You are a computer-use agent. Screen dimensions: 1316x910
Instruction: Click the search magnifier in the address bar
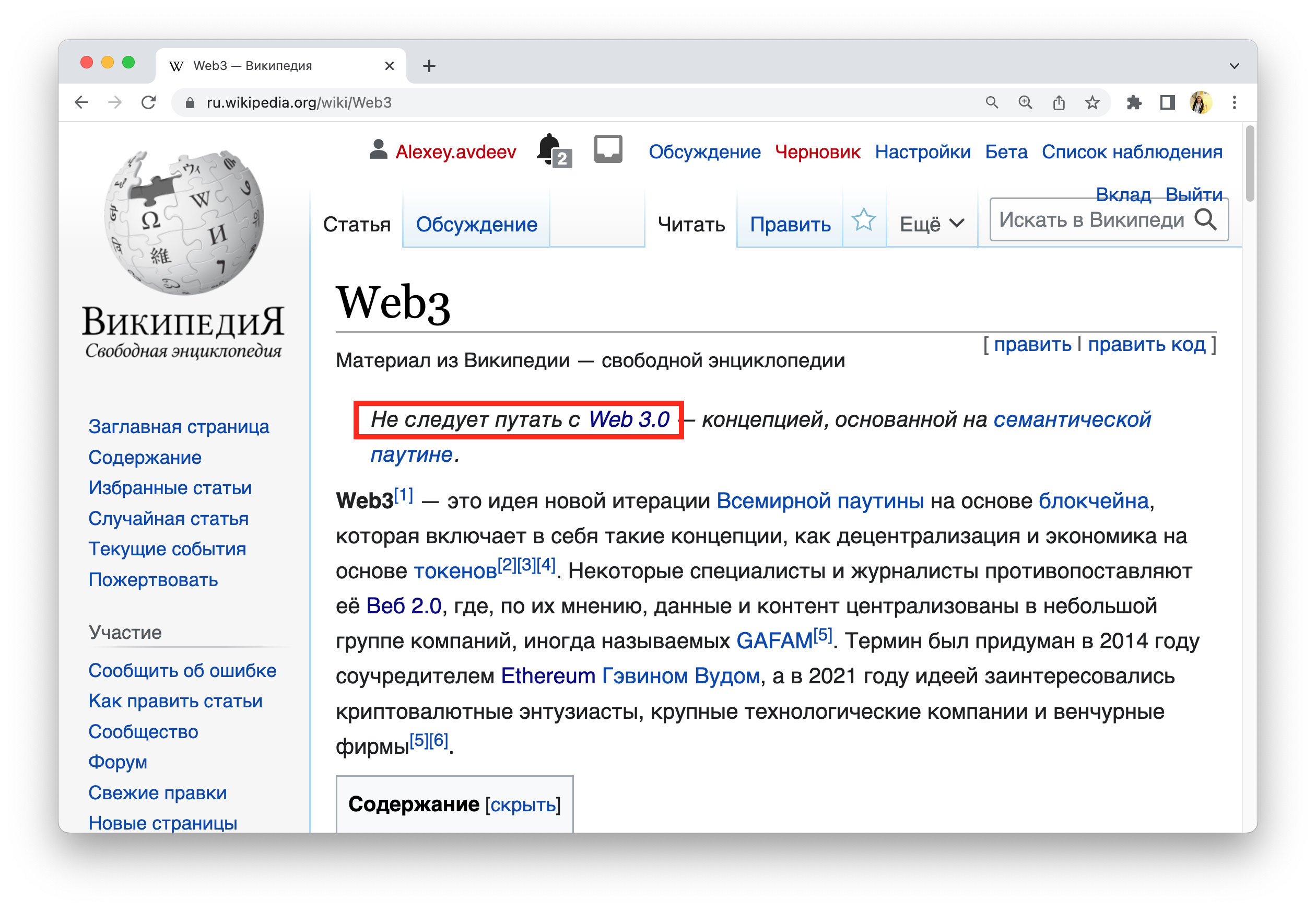[x=992, y=102]
